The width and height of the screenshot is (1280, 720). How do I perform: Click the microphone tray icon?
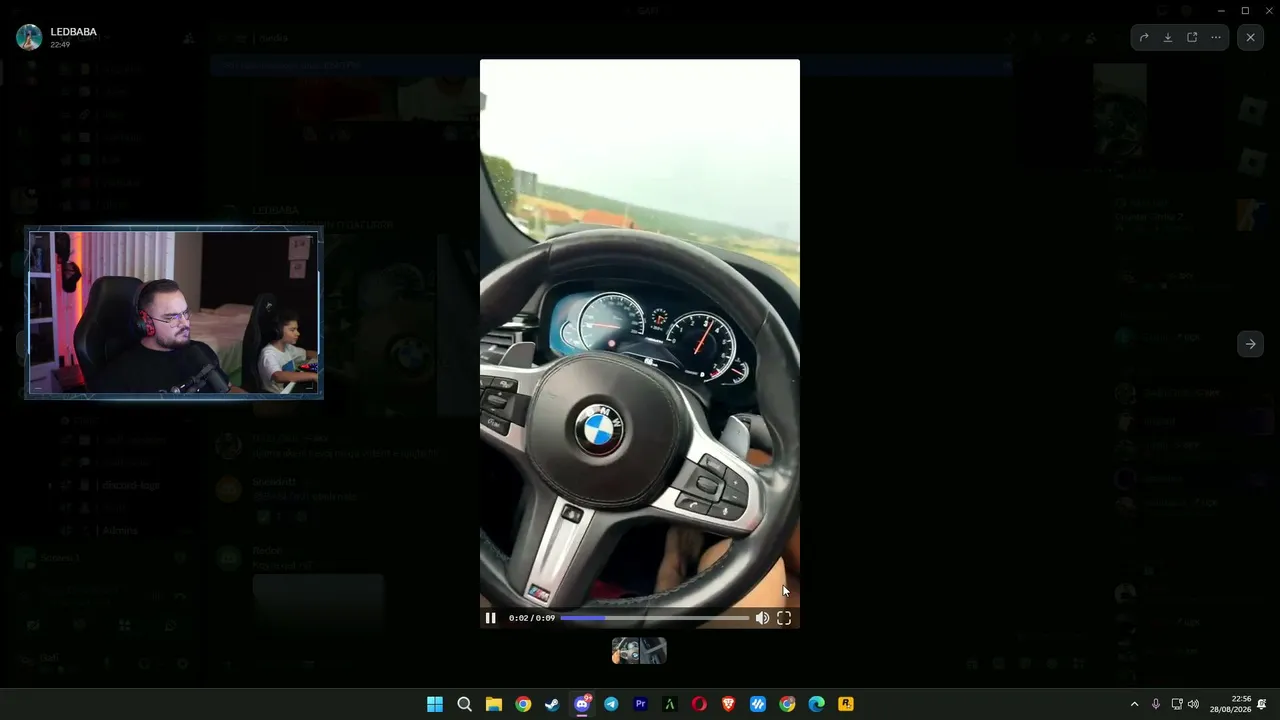[x=1156, y=704]
